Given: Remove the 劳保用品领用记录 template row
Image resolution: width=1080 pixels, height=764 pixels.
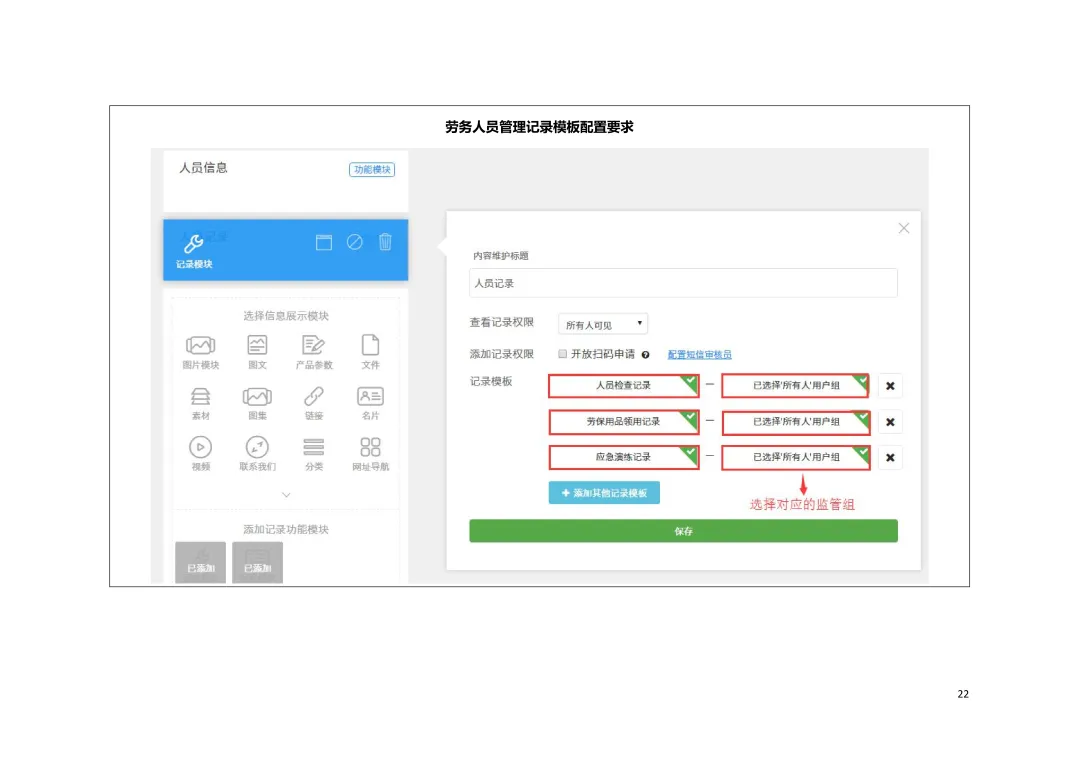Looking at the screenshot, I should (x=890, y=422).
